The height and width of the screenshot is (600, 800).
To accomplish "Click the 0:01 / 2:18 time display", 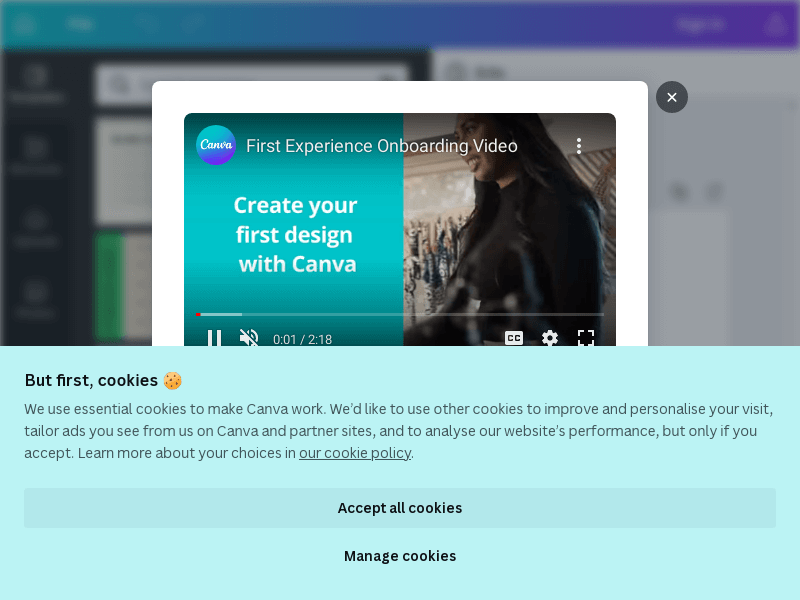I will [x=303, y=339].
